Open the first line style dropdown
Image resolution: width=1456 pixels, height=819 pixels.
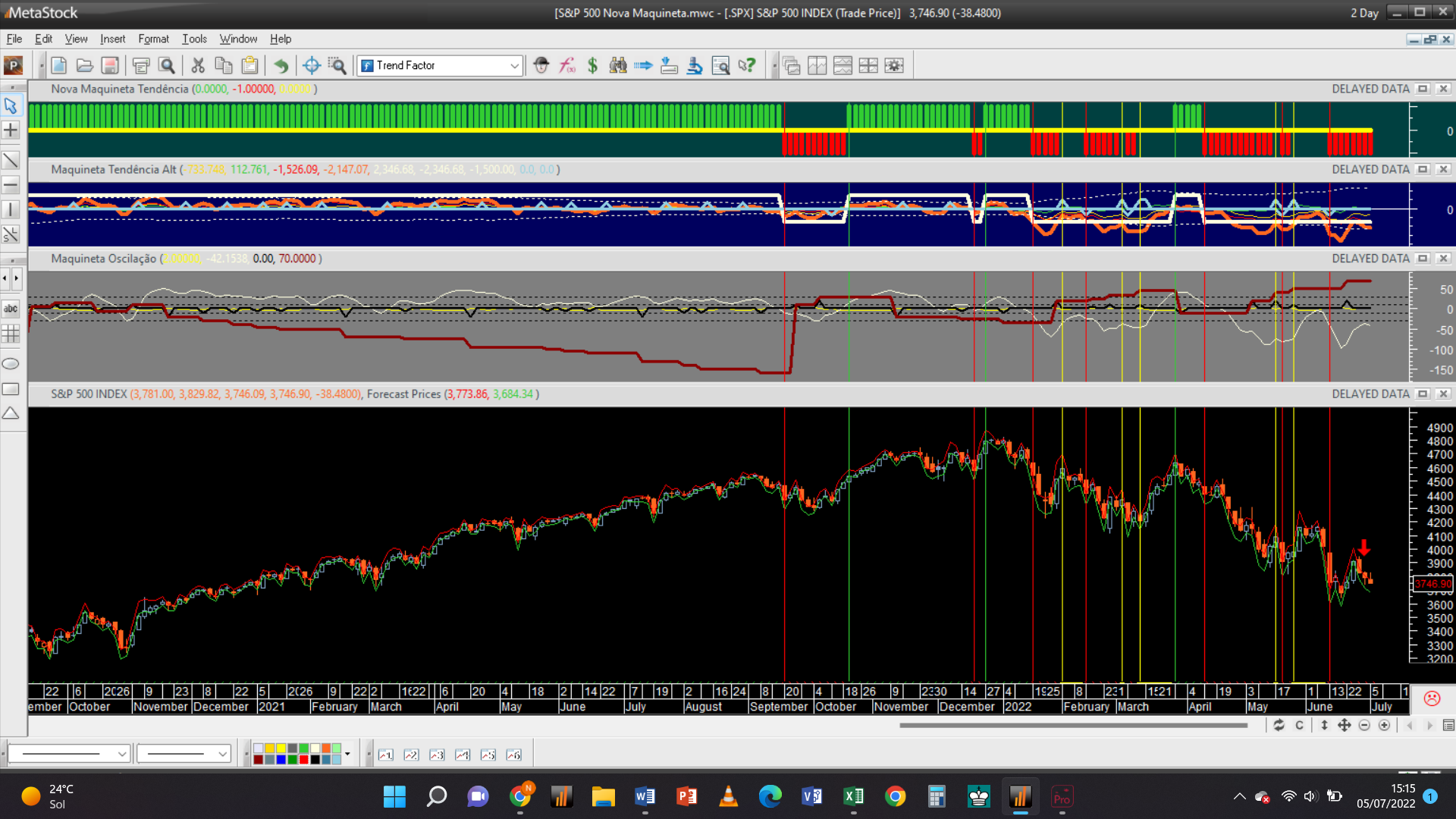point(121,754)
